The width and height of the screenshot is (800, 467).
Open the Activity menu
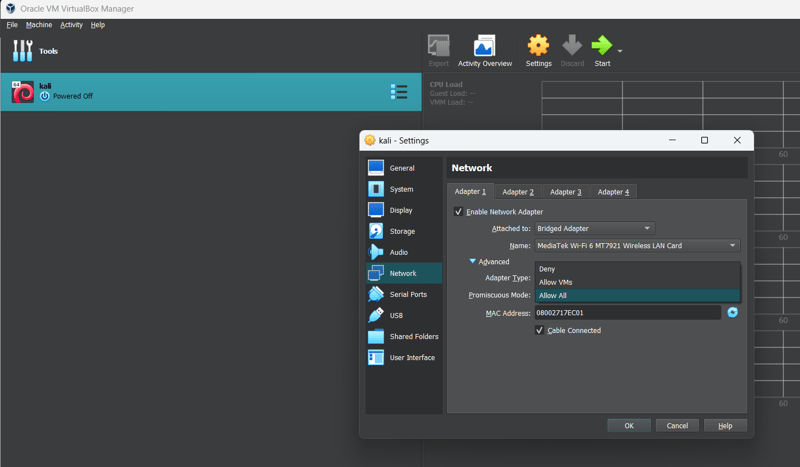[71, 24]
